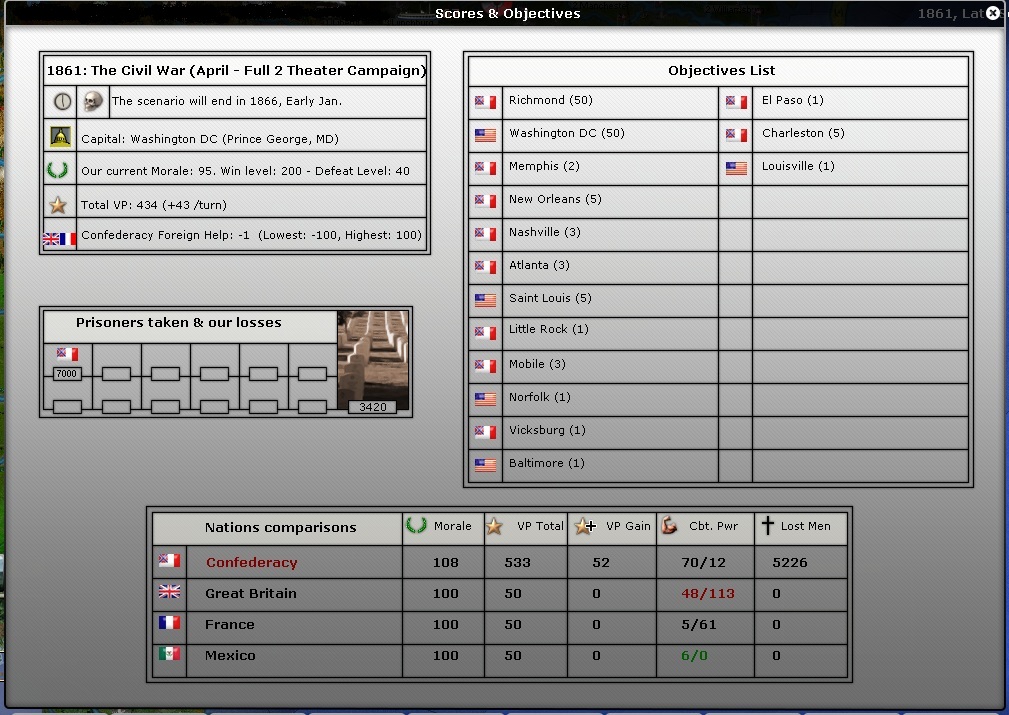Click the capital building icon
This screenshot has height=715, width=1009.
[x=61, y=137]
